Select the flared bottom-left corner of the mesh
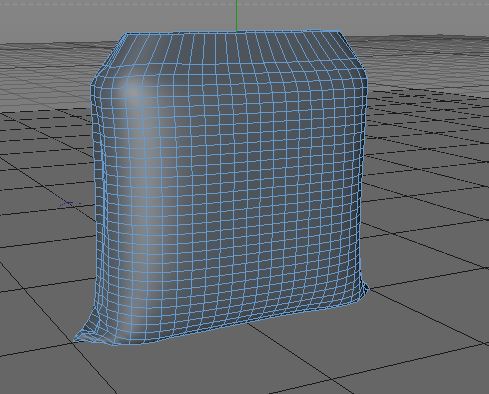This screenshot has height=394, width=489. coord(87,333)
